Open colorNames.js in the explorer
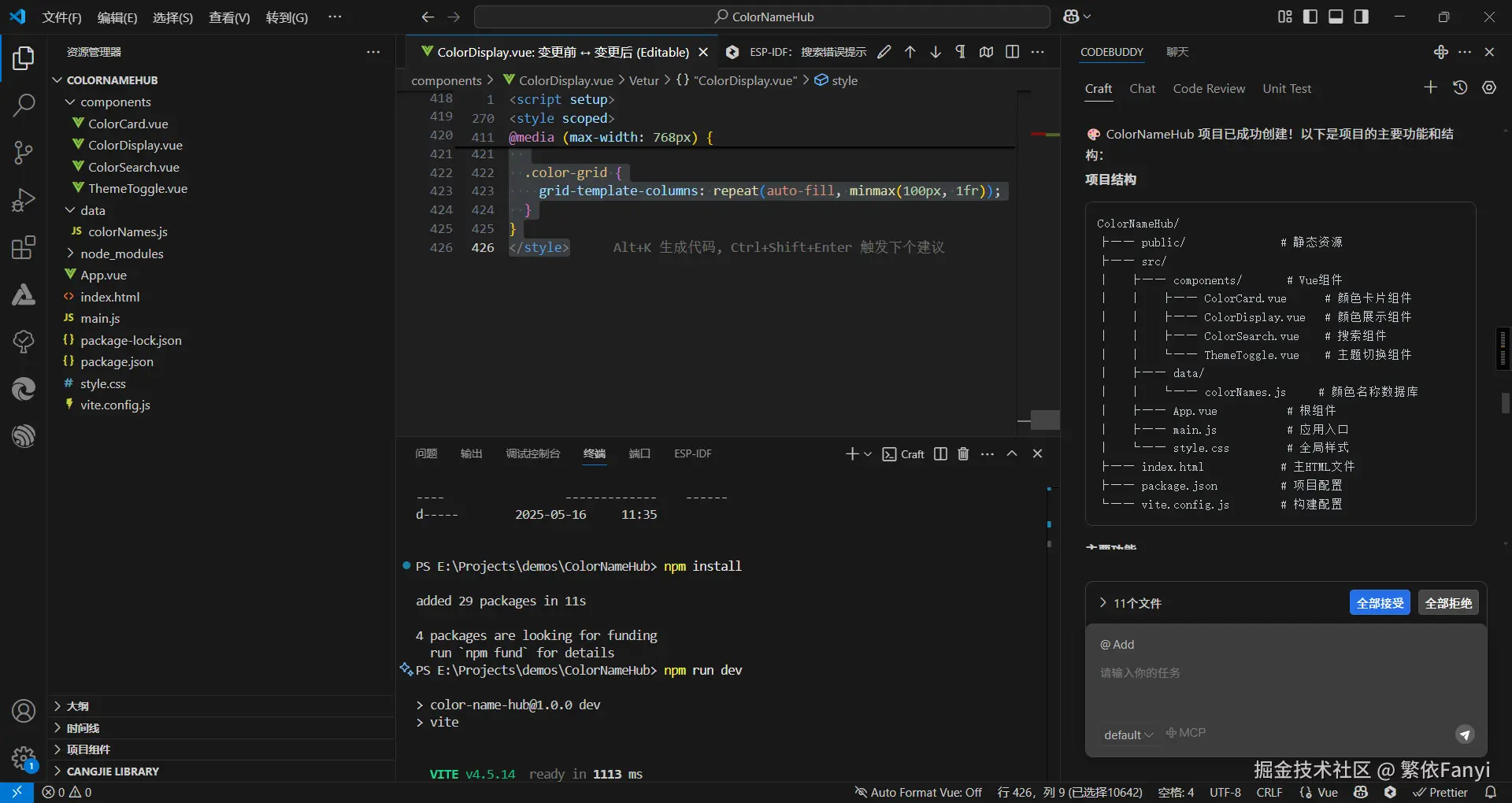1512x803 pixels. [128, 231]
